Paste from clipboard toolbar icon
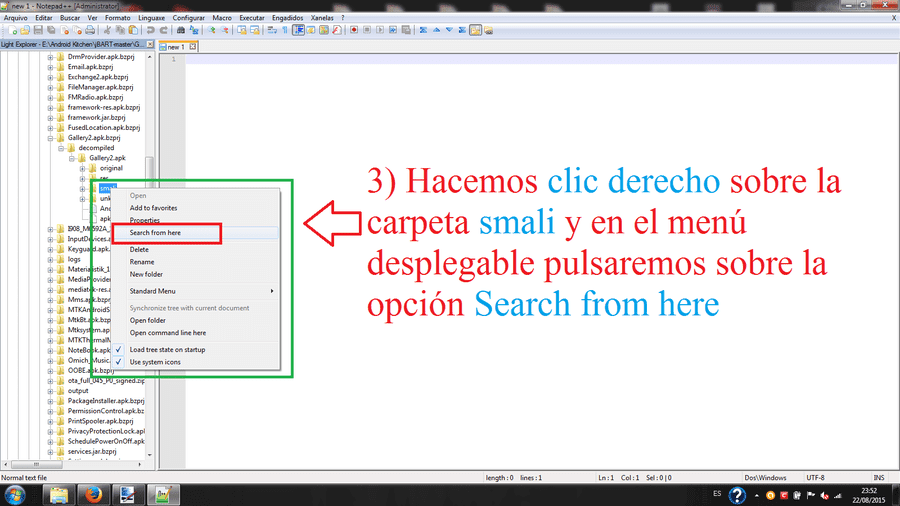 point(133,30)
